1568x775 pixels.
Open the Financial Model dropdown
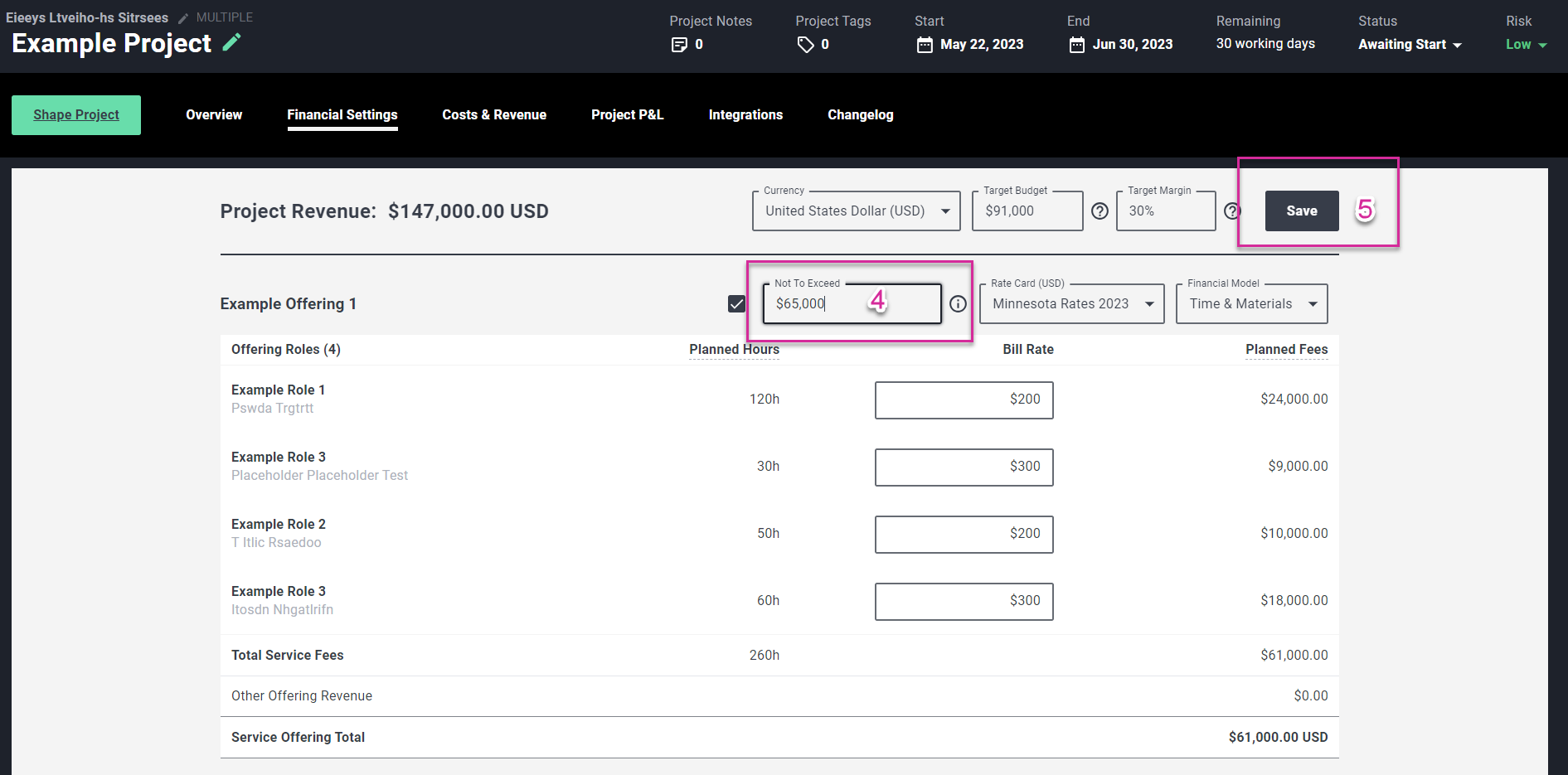click(x=1252, y=303)
